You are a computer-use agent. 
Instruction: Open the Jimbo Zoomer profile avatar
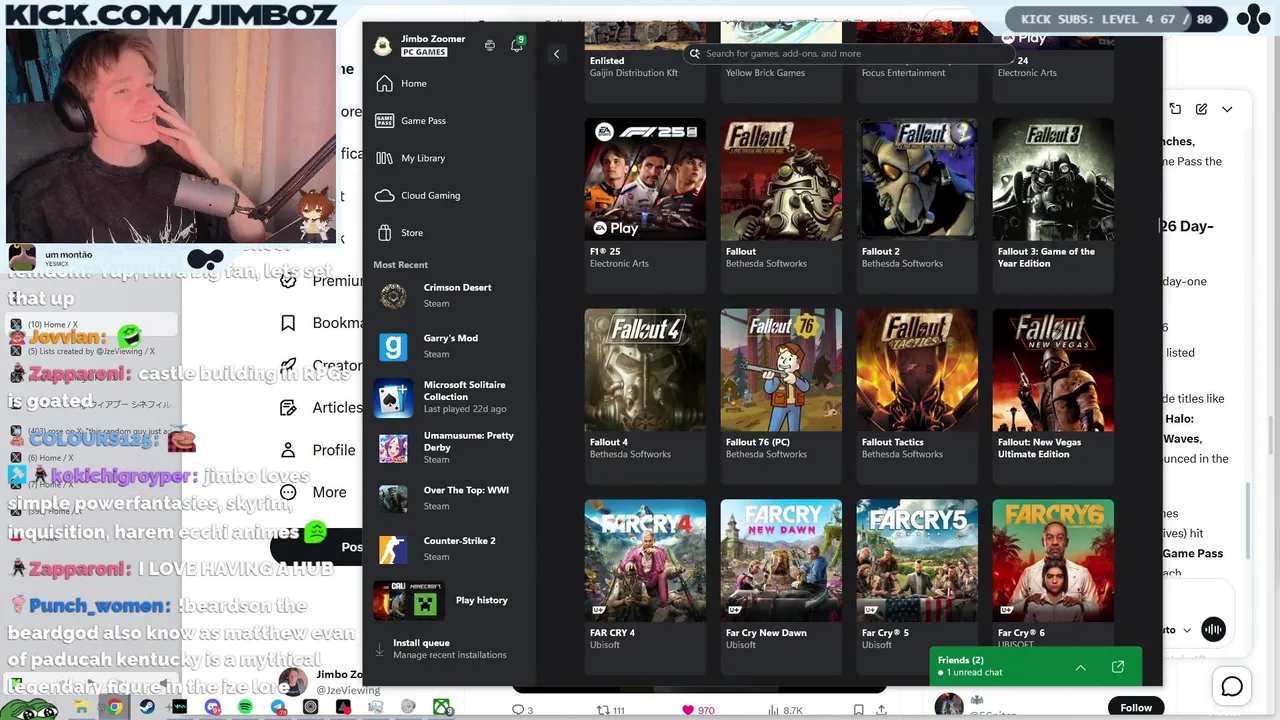pyautogui.click(x=382, y=45)
